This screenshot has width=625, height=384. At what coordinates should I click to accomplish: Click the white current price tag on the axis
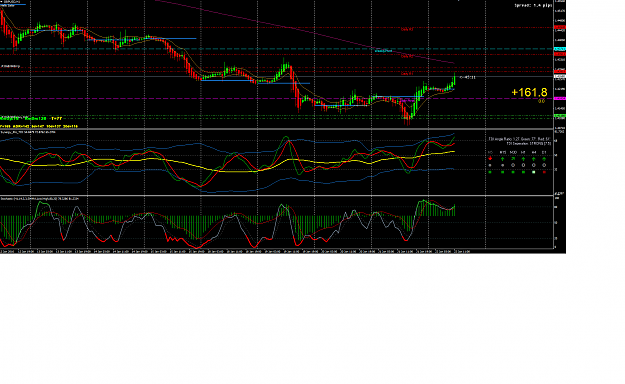[x=560, y=76]
